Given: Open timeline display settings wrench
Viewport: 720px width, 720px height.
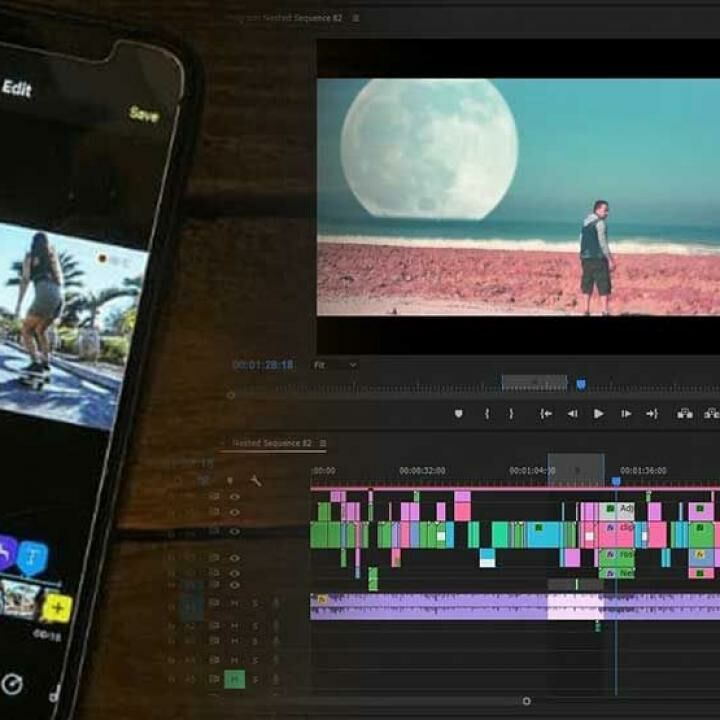Looking at the screenshot, I should point(256,481).
